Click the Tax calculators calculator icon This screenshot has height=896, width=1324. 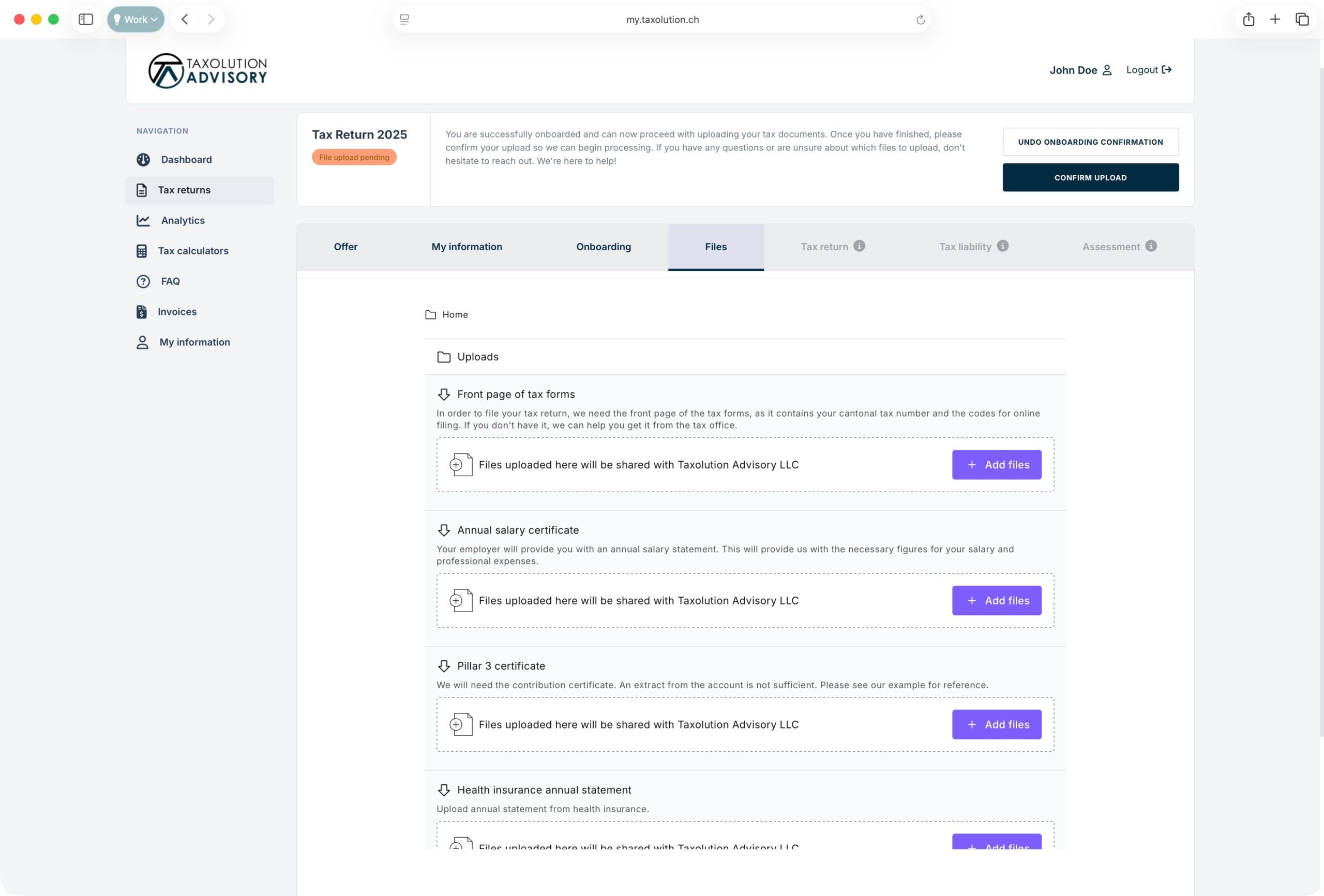pyautogui.click(x=141, y=251)
